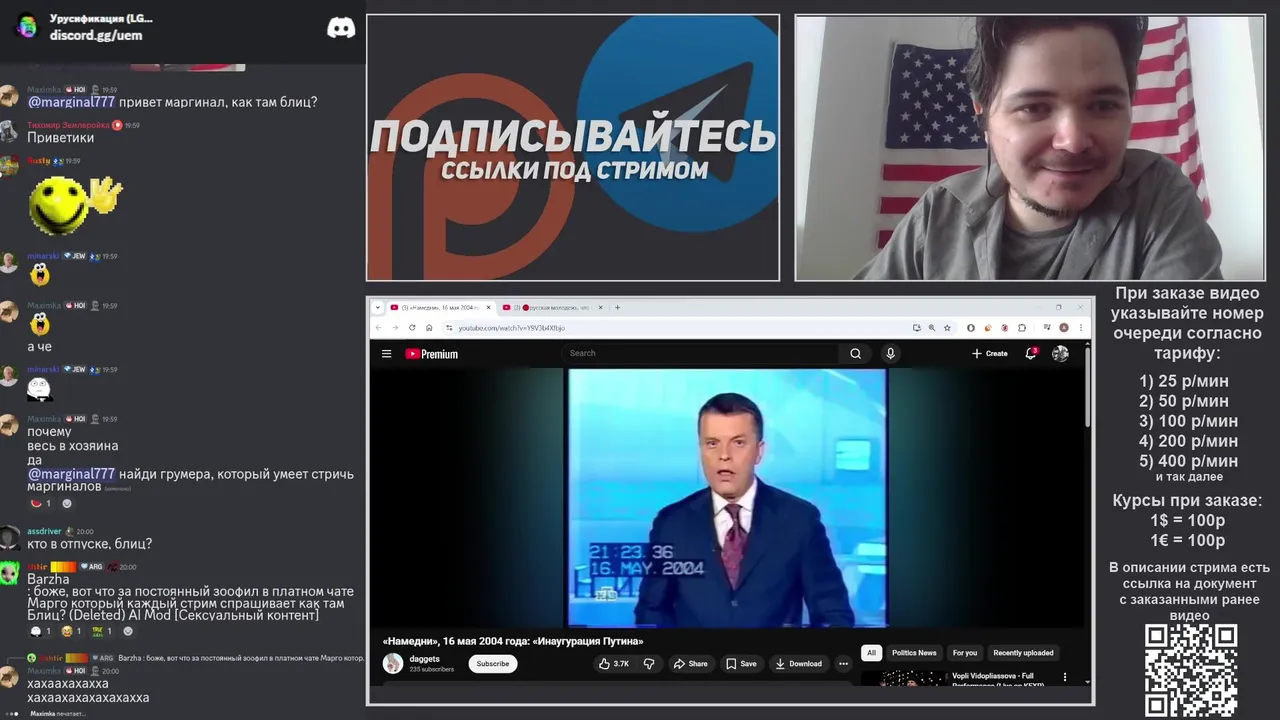Open the YouTube hamburger guide menu
Image resolution: width=1280 pixels, height=720 pixels.
click(386, 354)
